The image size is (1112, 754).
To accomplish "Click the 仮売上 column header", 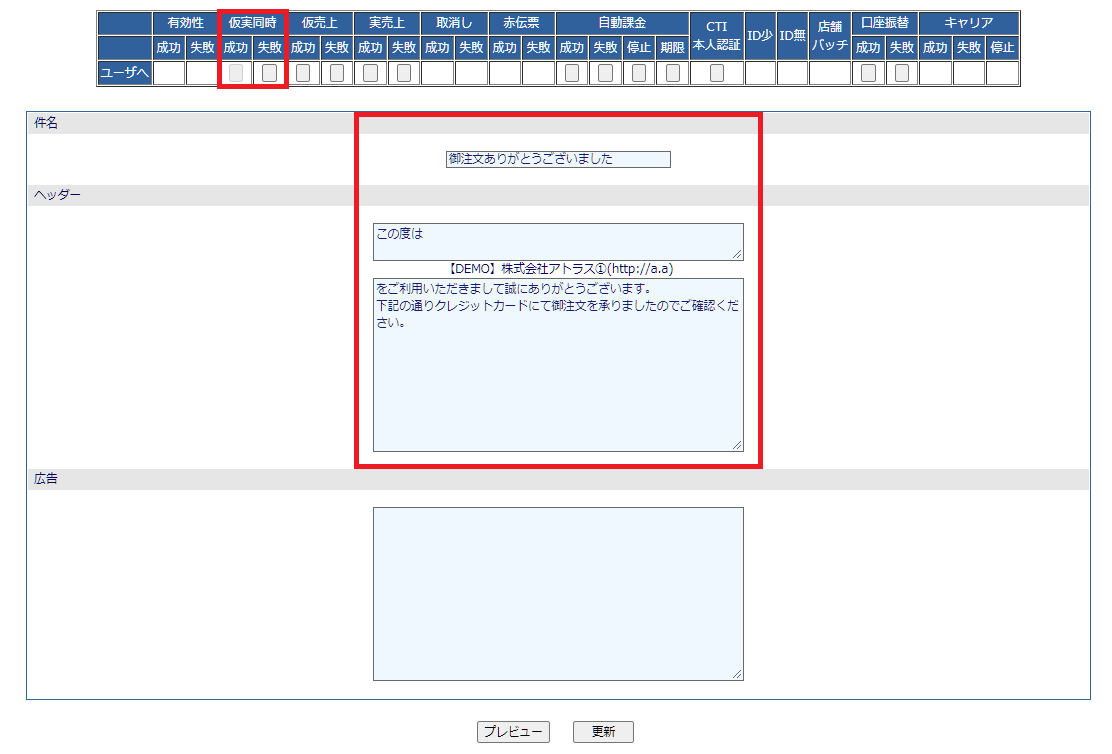I will pyautogui.click(x=320, y=23).
